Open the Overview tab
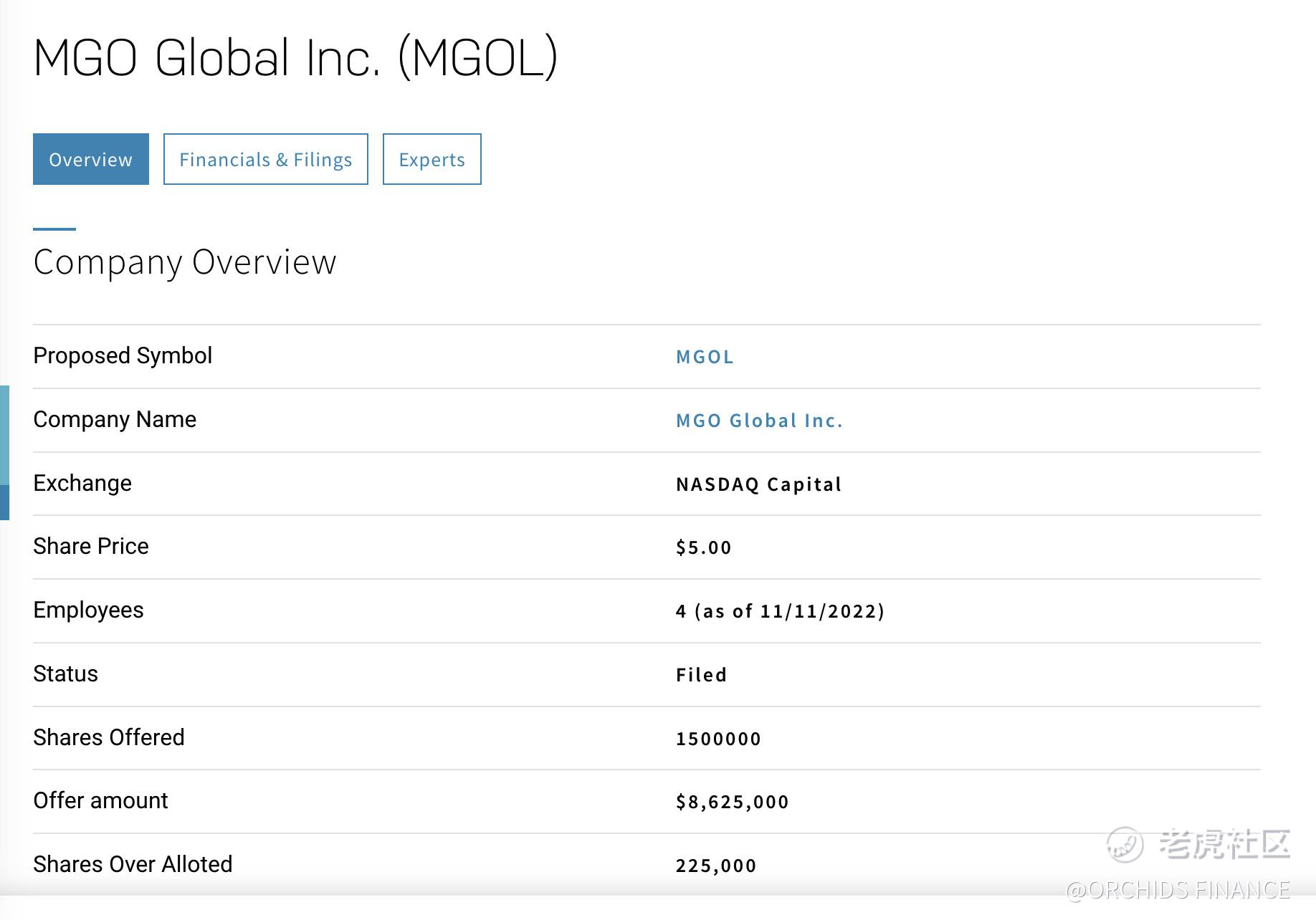The width and height of the screenshot is (1316, 920). pos(91,159)
